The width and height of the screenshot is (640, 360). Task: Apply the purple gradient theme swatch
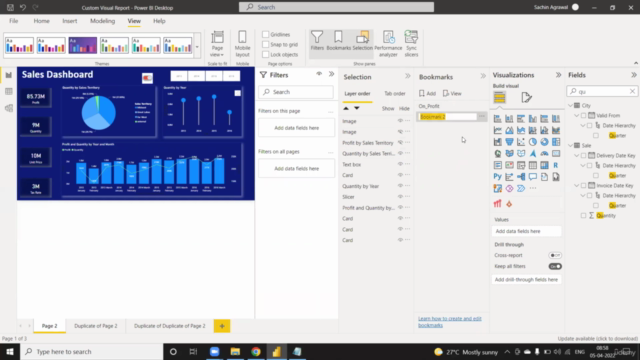[83, 45]
